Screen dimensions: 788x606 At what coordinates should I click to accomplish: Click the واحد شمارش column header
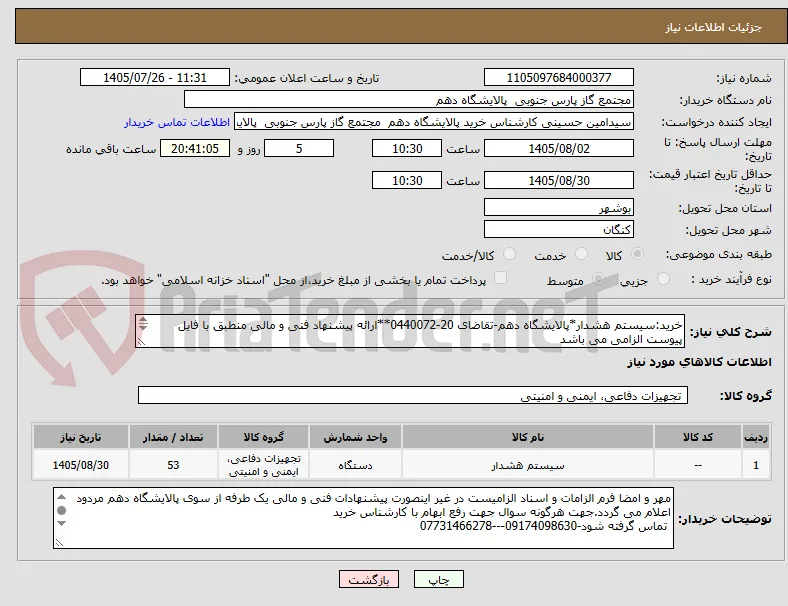coord(355,437)
